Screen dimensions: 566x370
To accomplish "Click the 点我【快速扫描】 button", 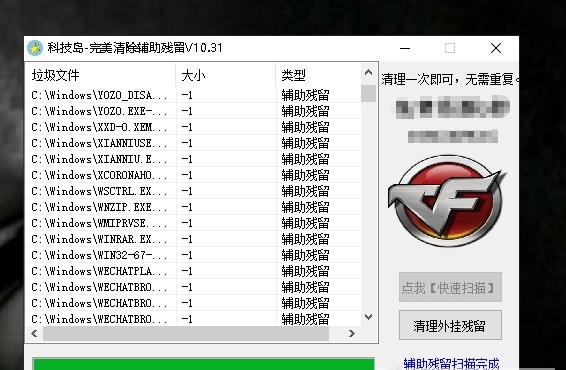I will point(450,287).
